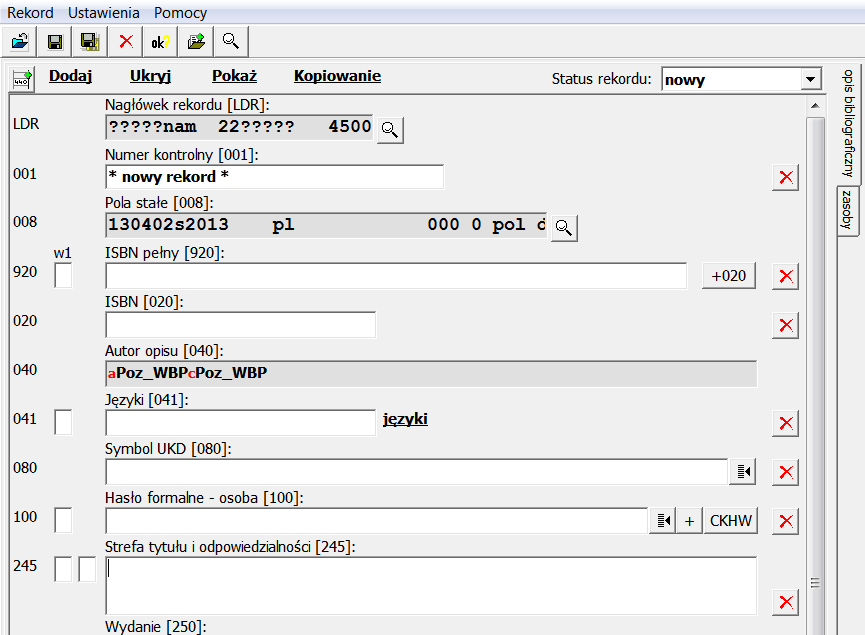Image resolution: width=865 pixels, height=635 pixels.
Task: Click the second indicator box of 245
Action: click(x=87, y=569)
